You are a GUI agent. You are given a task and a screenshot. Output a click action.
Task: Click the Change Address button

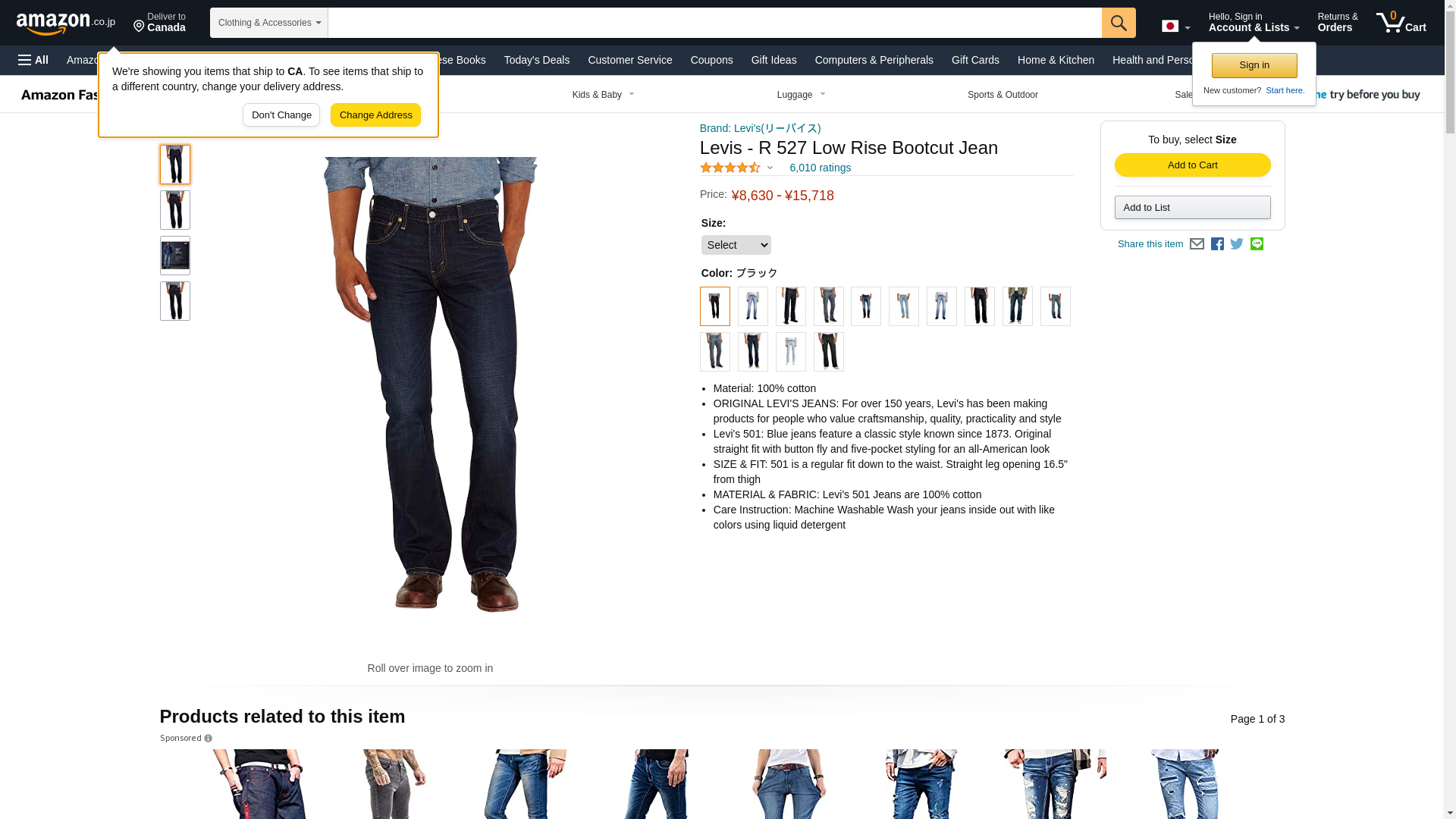pyautogui.click(x=375, y=115)
